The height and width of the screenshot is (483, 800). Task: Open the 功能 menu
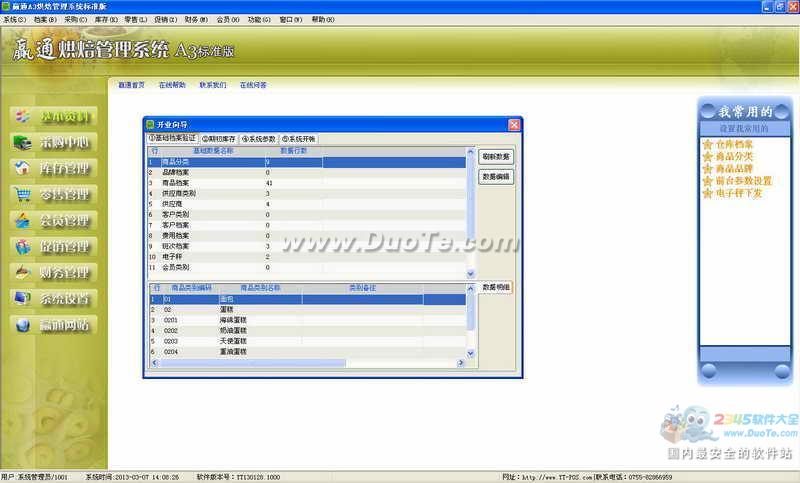coord(259,19)
